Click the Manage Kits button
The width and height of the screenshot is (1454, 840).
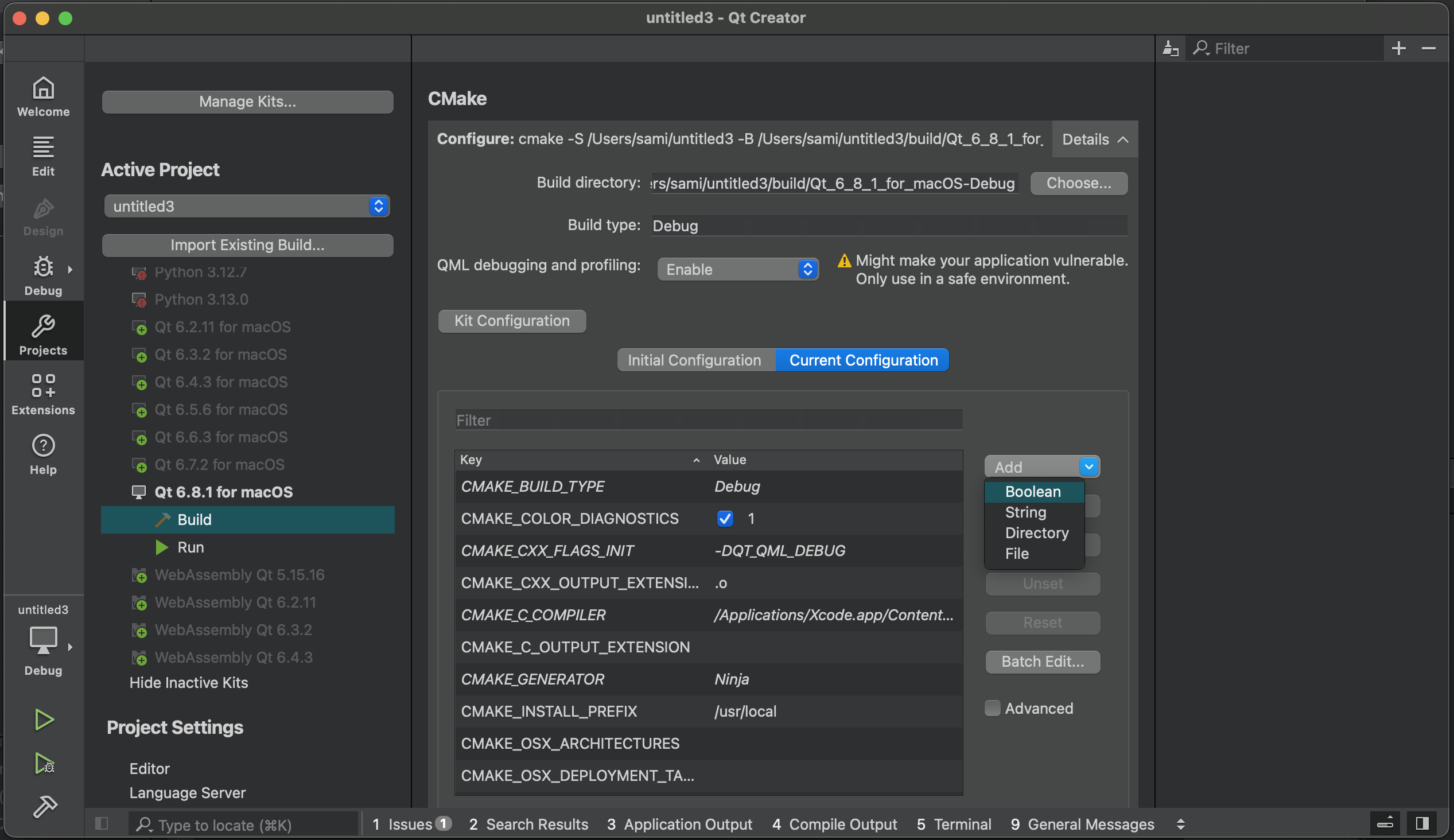pos(247,102)
